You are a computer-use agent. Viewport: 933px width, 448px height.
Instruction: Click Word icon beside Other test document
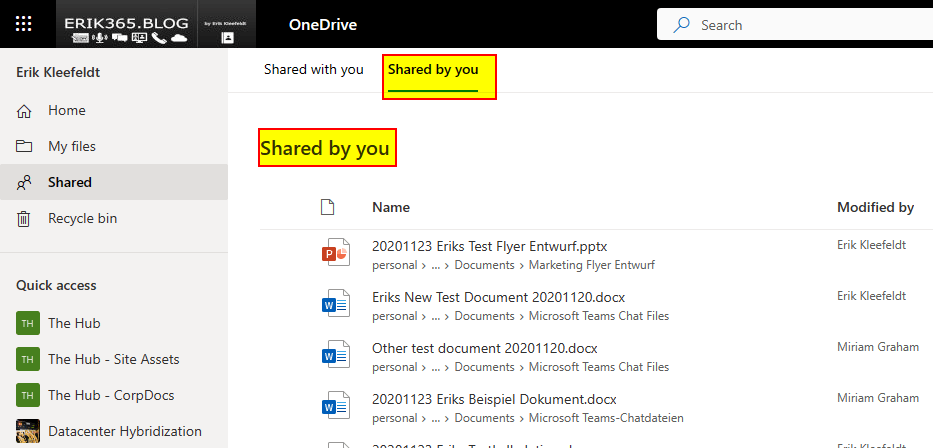pyautogui.click(x=335, y=357)
